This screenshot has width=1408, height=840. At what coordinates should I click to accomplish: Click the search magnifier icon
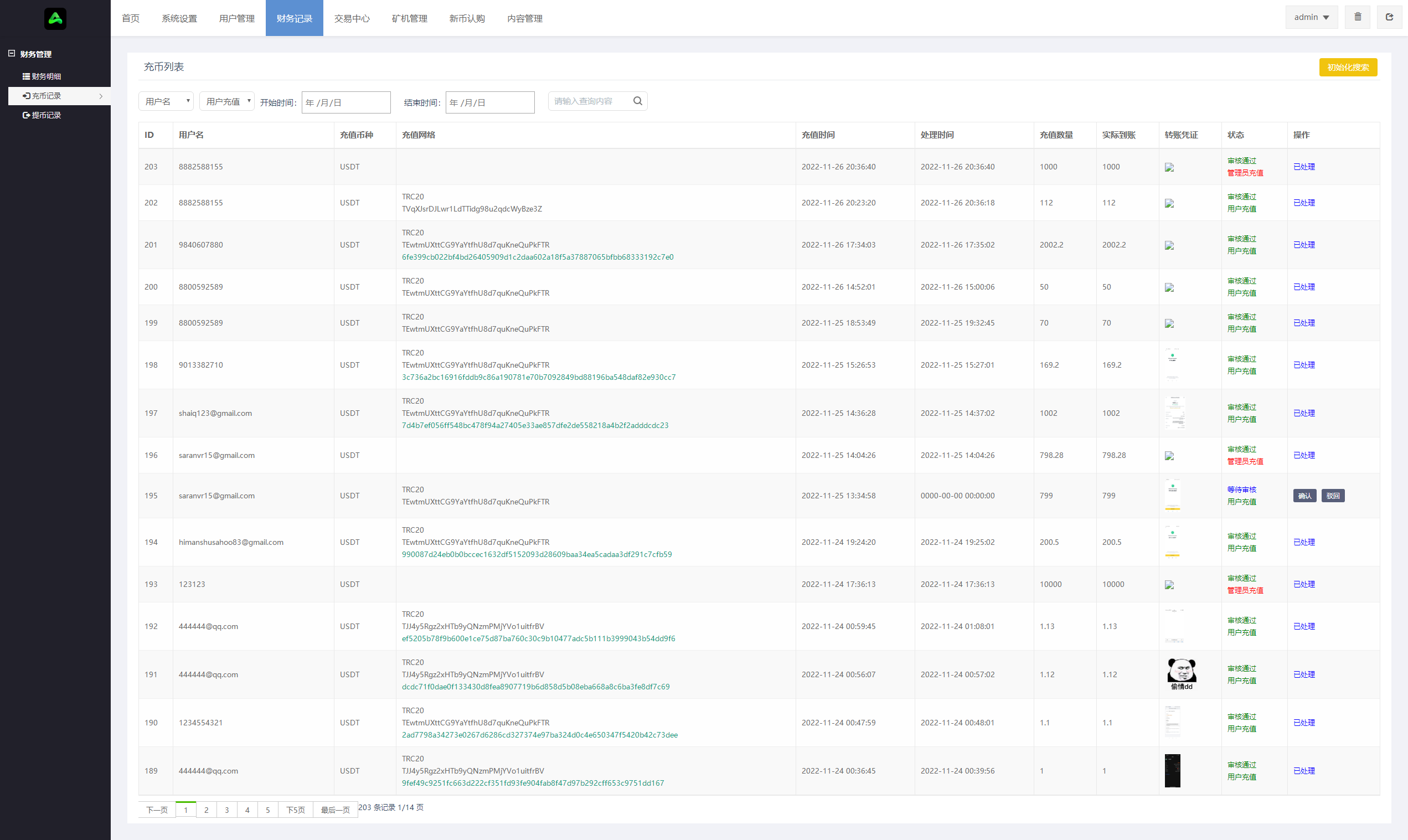(637, 101)
